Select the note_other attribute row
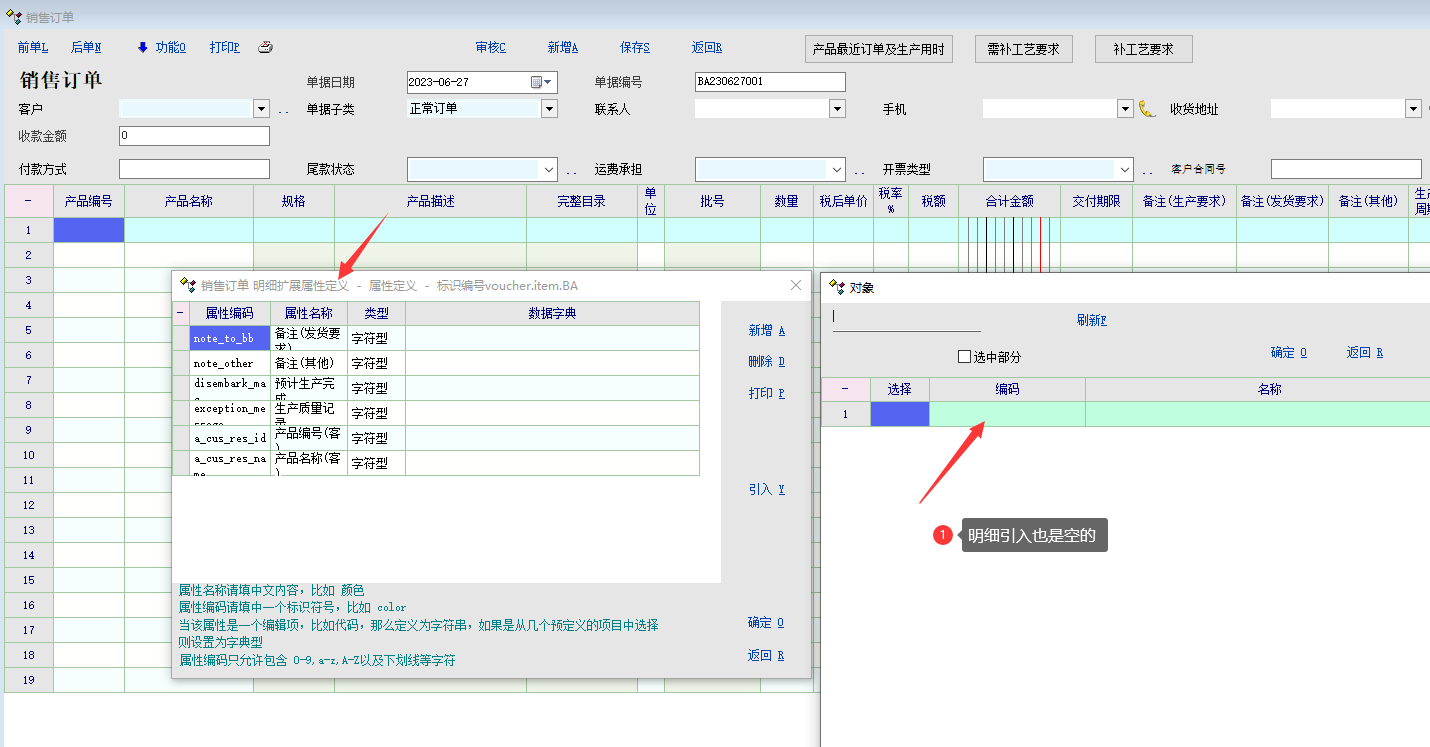The image size is (1430, 747). pos(229,363)
